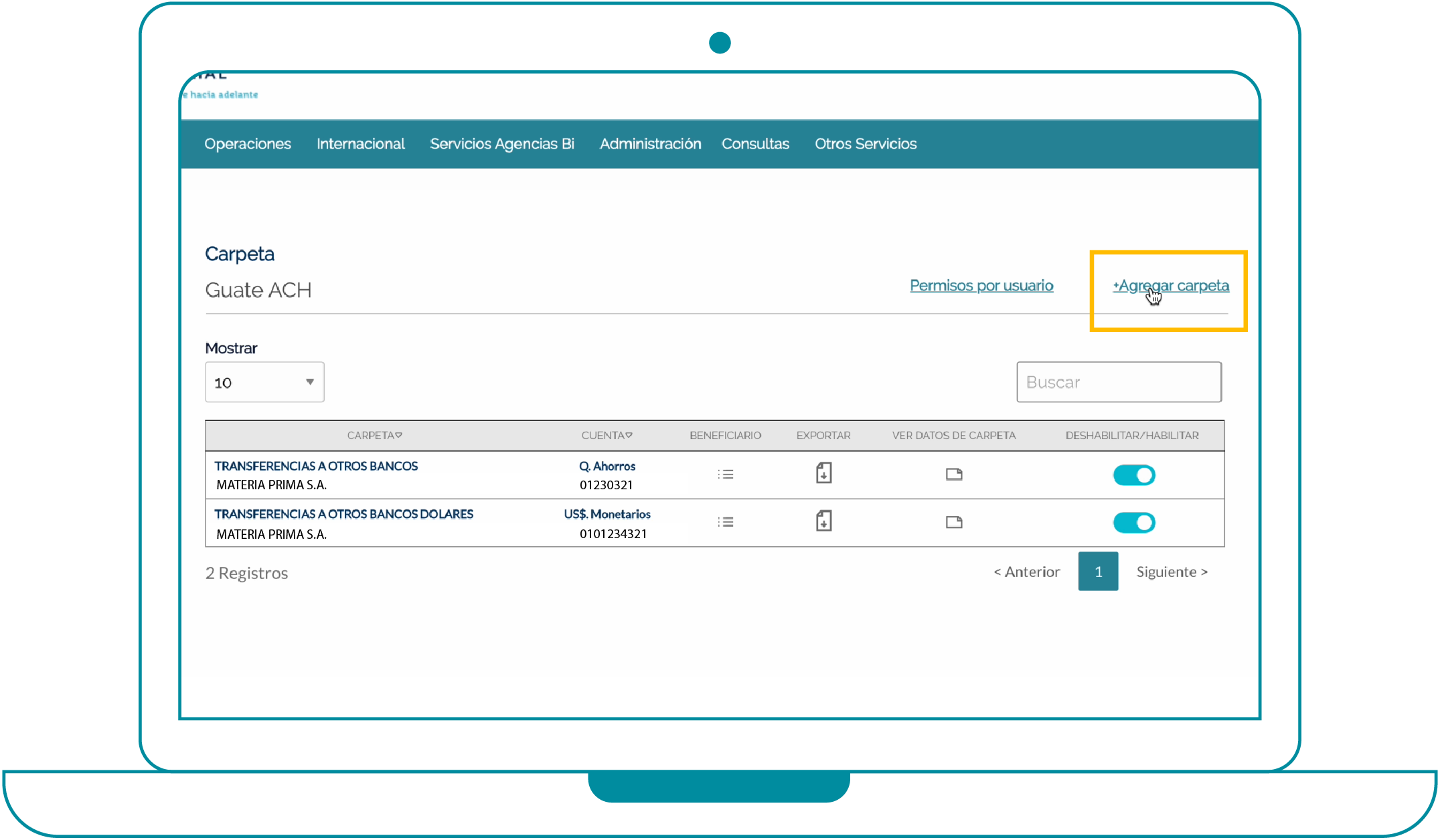This screenshot has width=1440, height=840.
Task: Open the Administración menu
Action: [x=650, y=144]
